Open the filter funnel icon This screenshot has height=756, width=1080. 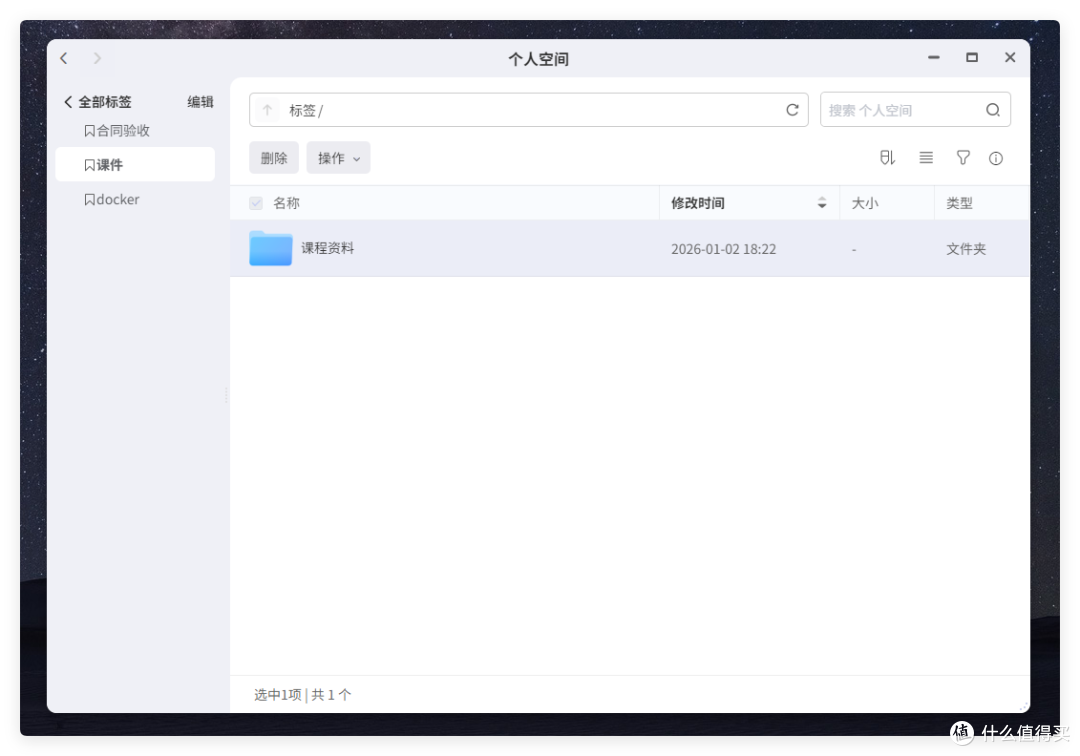pyautogui.click(x=963, y=158)
